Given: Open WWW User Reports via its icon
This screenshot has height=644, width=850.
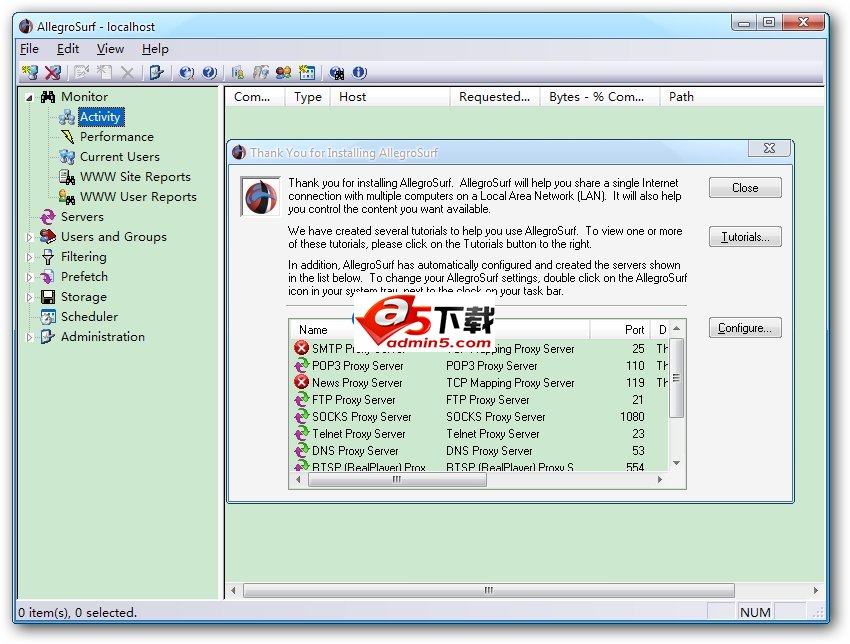Looking at the screenshot, I should (x=65, y=197).
